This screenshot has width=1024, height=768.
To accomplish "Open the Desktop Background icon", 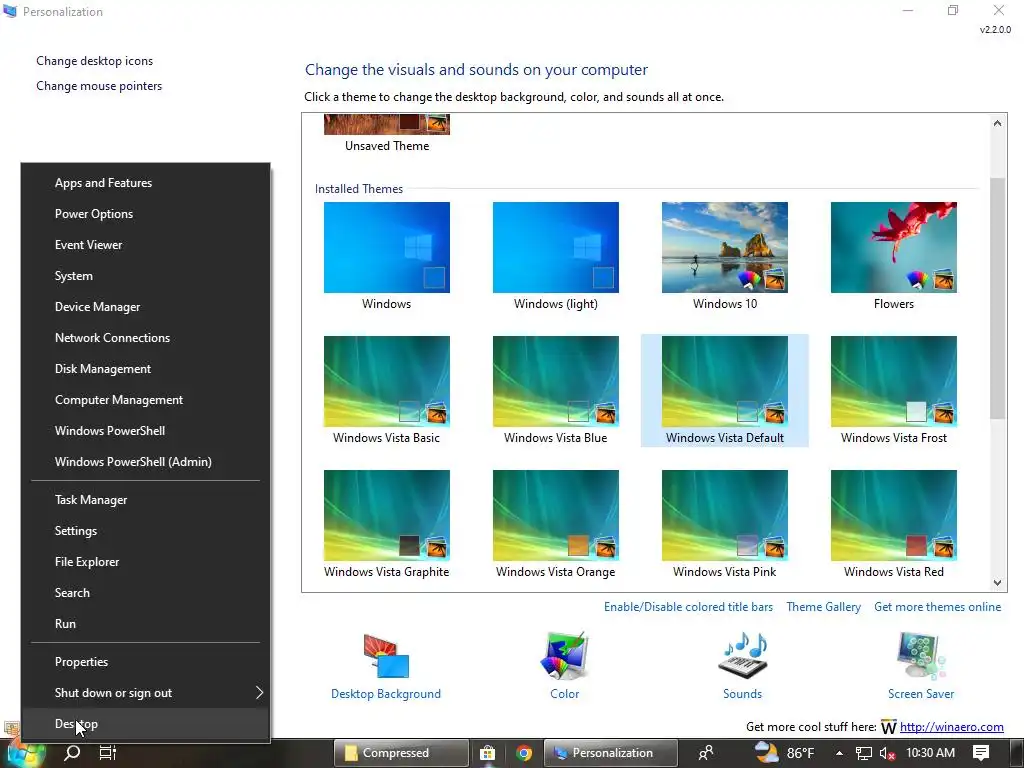I will (386, 657).
